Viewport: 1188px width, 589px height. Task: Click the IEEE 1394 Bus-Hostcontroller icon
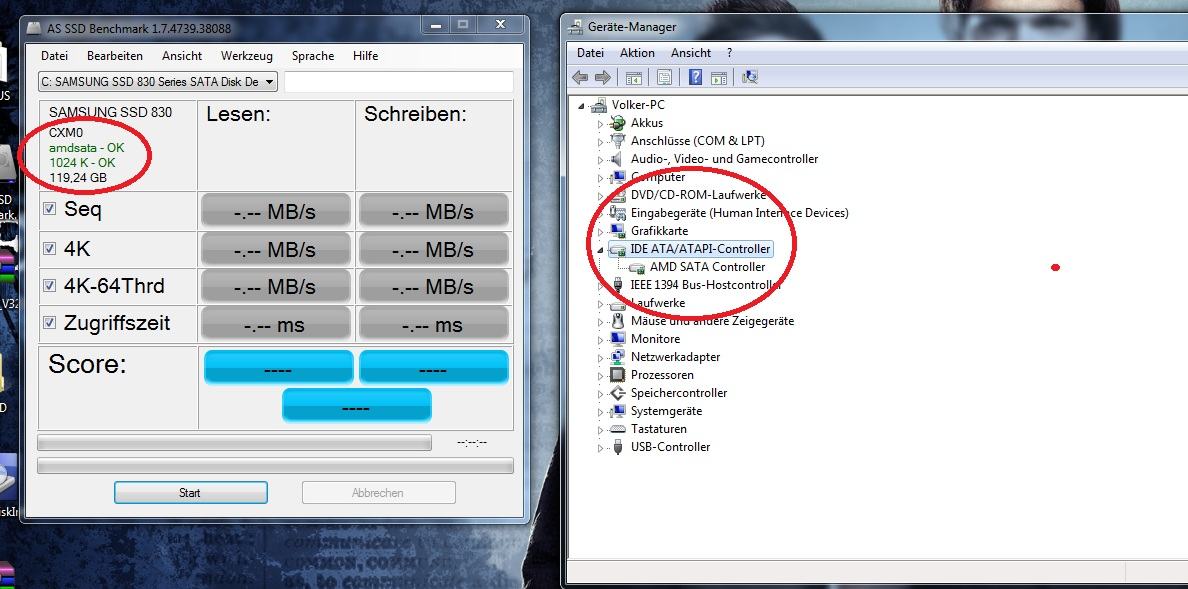617,285
